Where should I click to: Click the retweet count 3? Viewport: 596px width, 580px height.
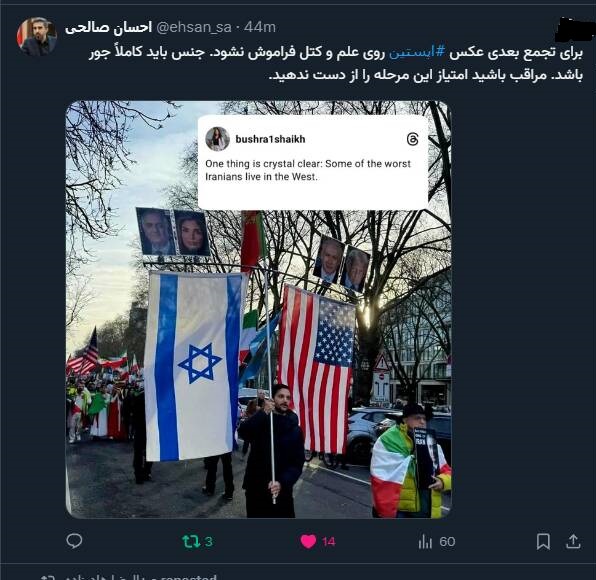(x=208, y=541)
